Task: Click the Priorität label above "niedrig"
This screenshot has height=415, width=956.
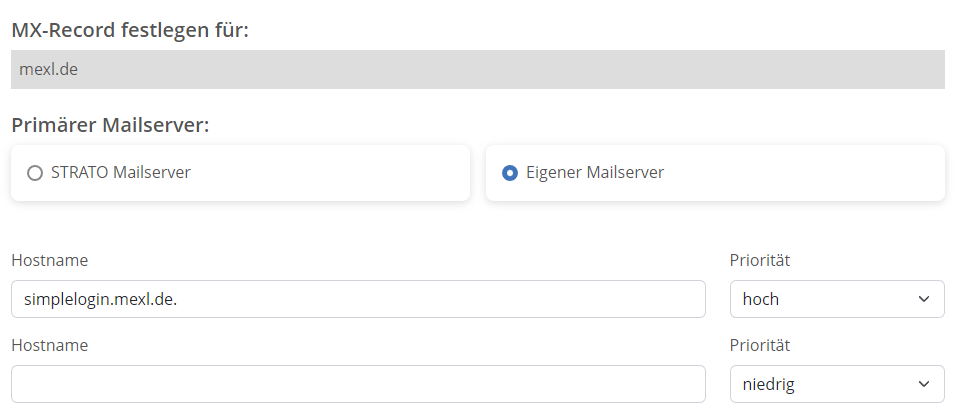Action: (760, 346)
